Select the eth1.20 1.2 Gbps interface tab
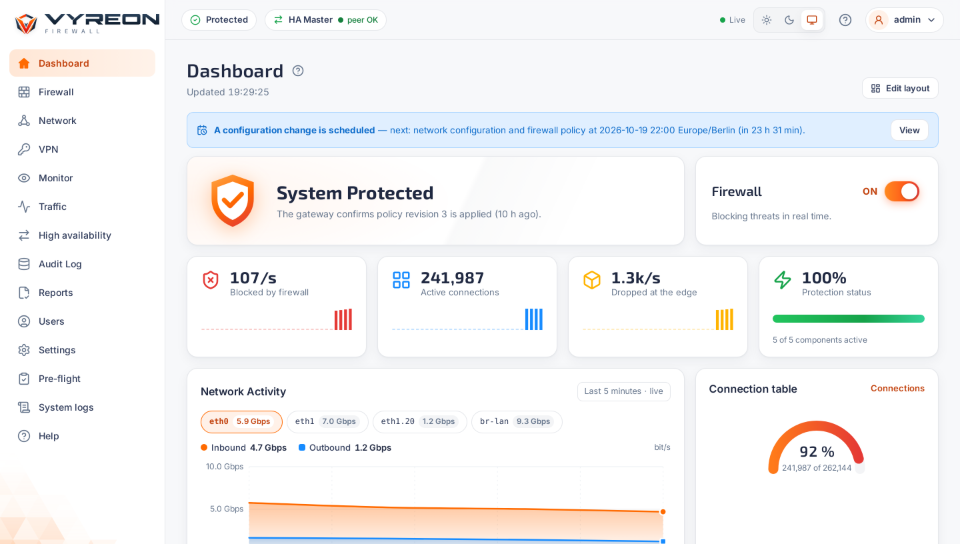This screenshot has width=960, height=544. pos(419,422)
